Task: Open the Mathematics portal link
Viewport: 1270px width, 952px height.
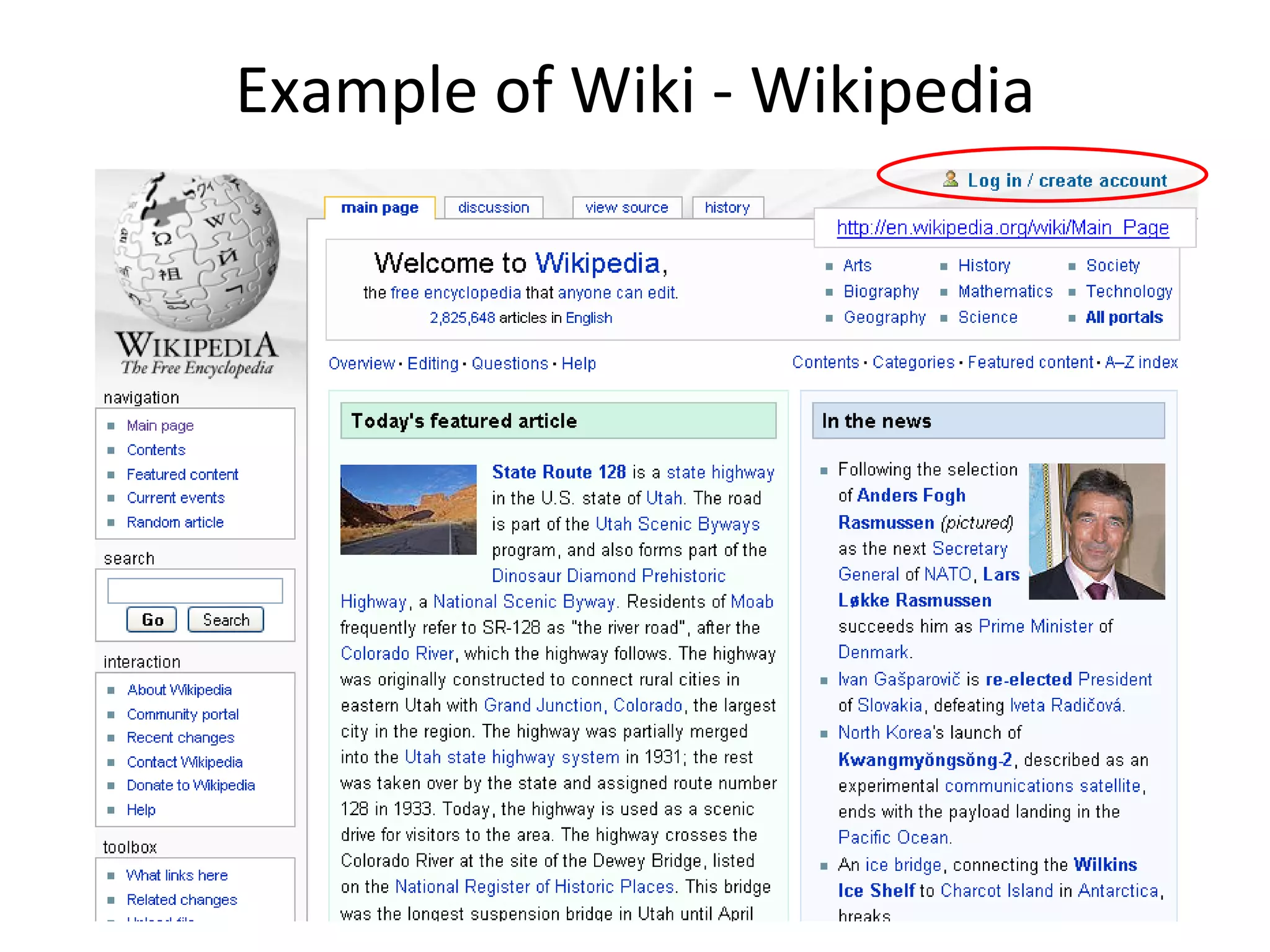Action: click(x=1005, y=291)
